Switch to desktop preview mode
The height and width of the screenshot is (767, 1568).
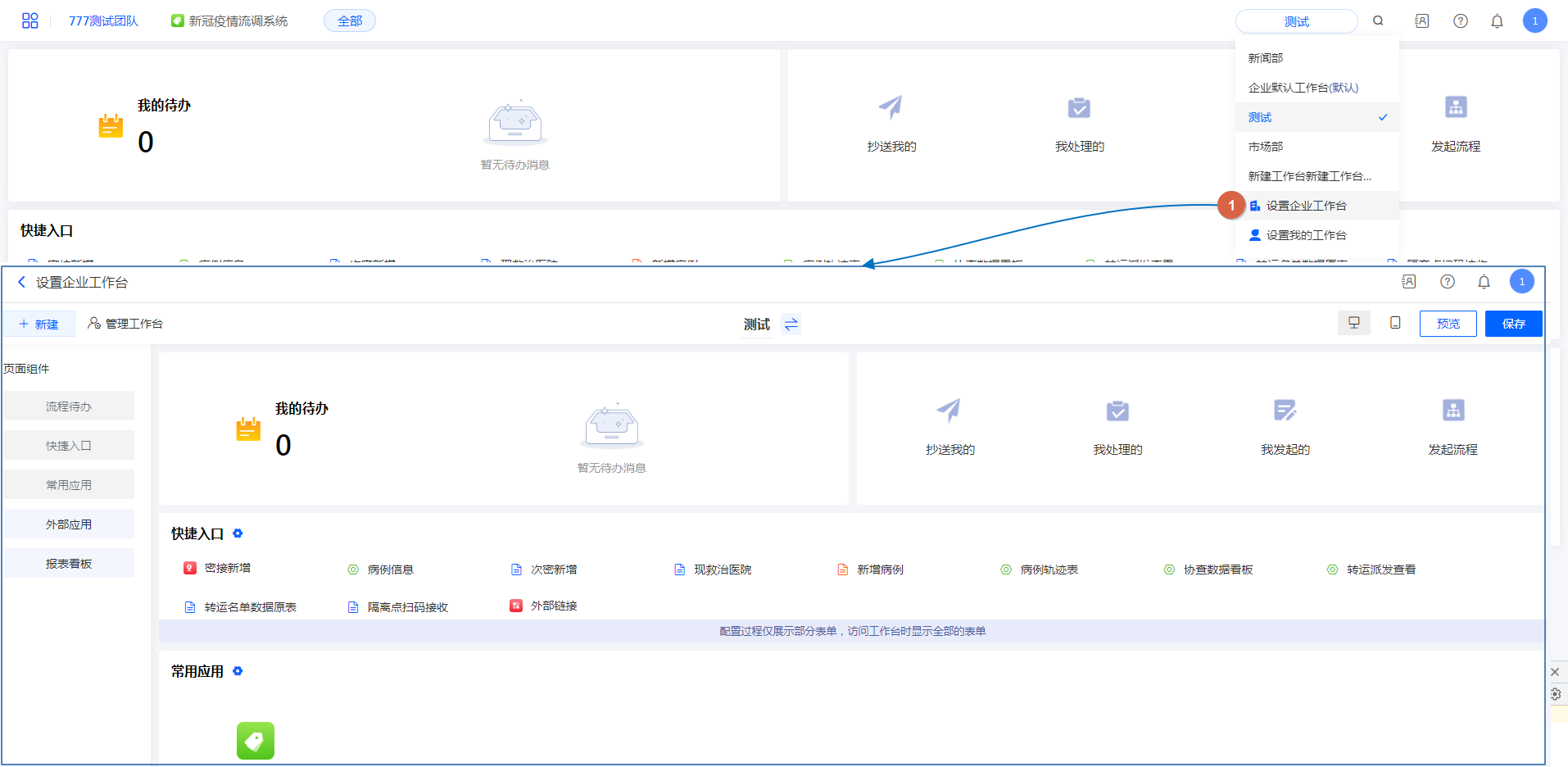1353,323
